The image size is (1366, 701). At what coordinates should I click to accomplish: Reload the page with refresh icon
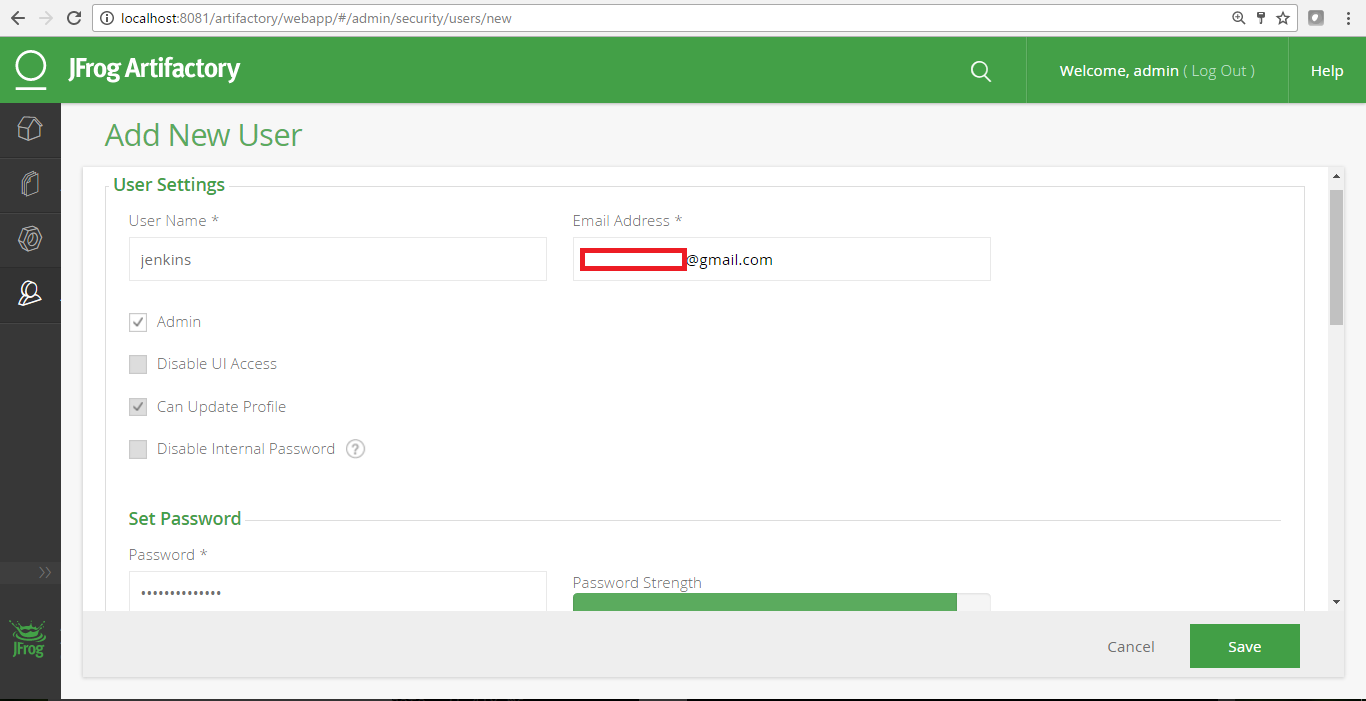pos(74,18)
